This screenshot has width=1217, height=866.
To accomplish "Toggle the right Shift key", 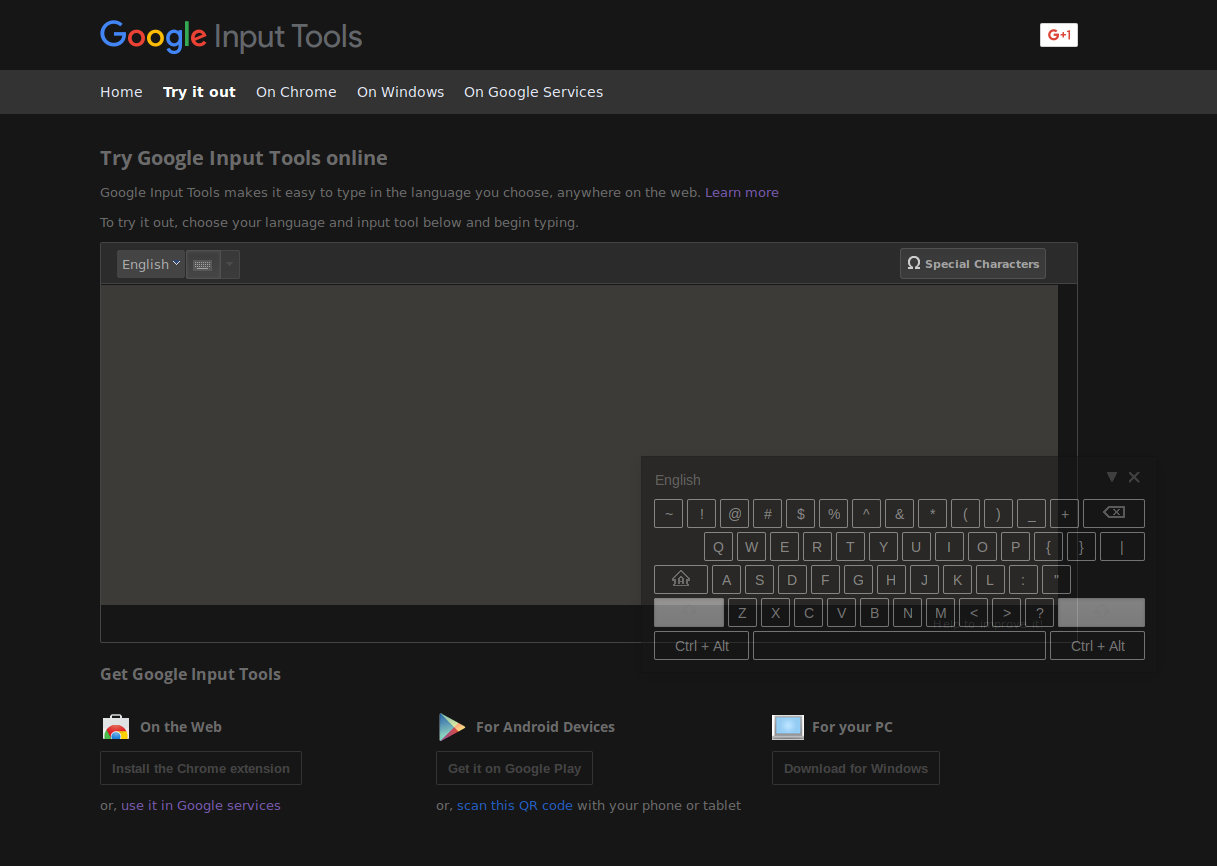I will coord(1101,612).
